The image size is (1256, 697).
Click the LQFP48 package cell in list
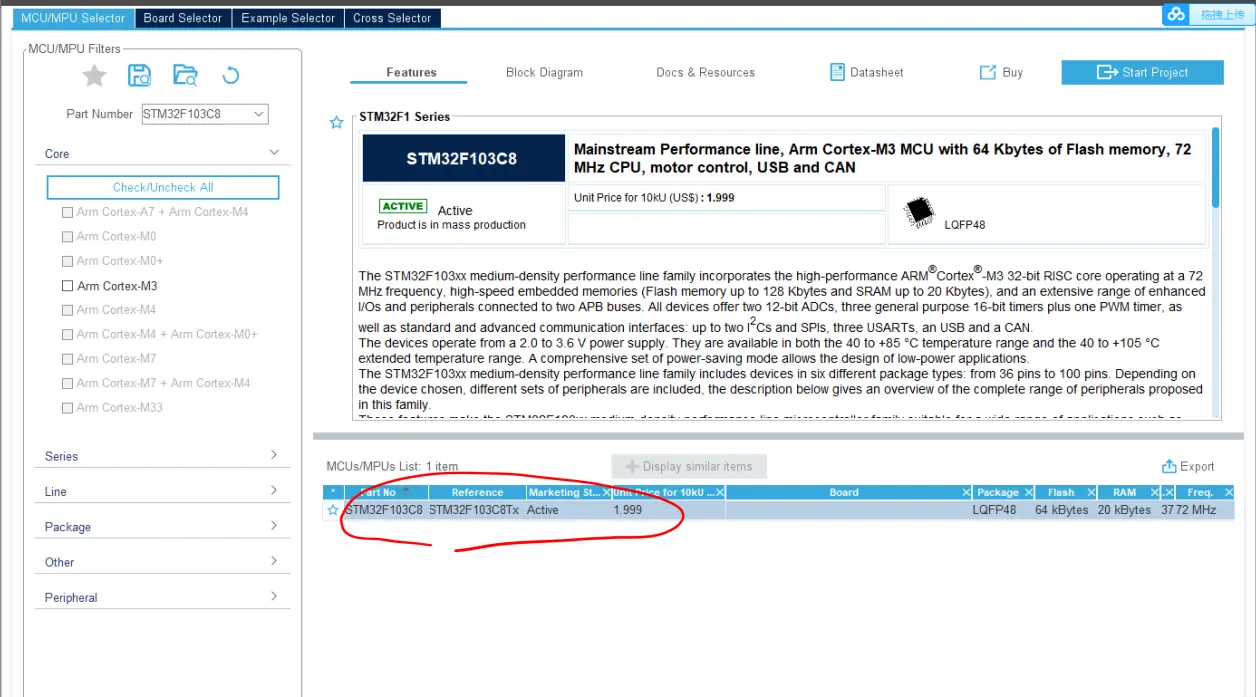pos(994,510)
